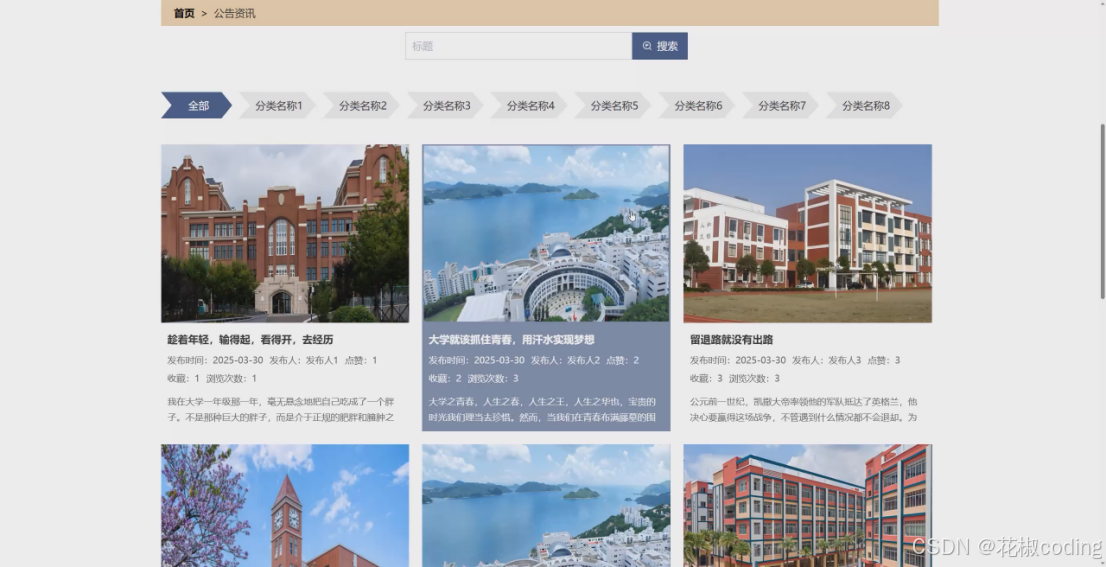The width and height of the screenshot is (1106, 567).
Task: Click the 点赞：2 count in the highlighted card
Action: click(622, 360)
